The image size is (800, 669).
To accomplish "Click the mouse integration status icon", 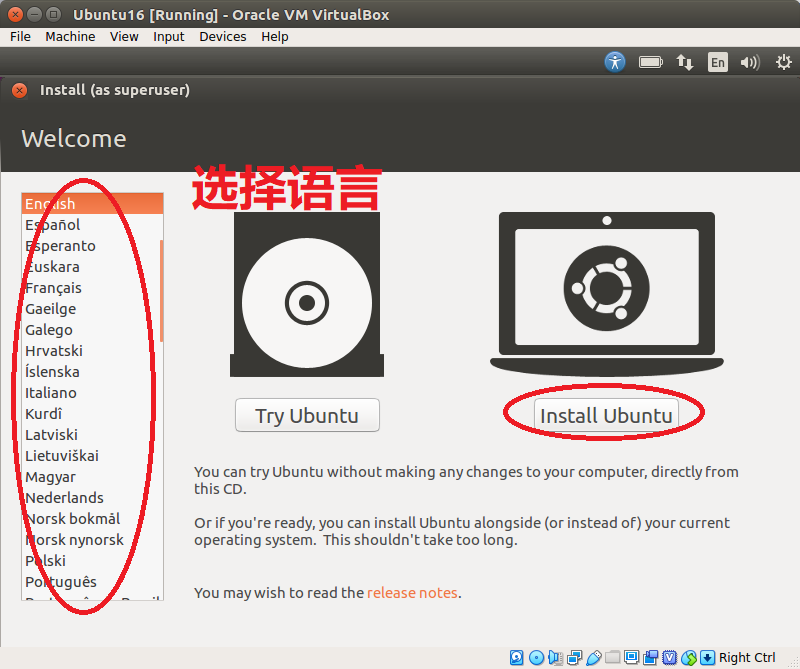I will (x=689, y=657).
